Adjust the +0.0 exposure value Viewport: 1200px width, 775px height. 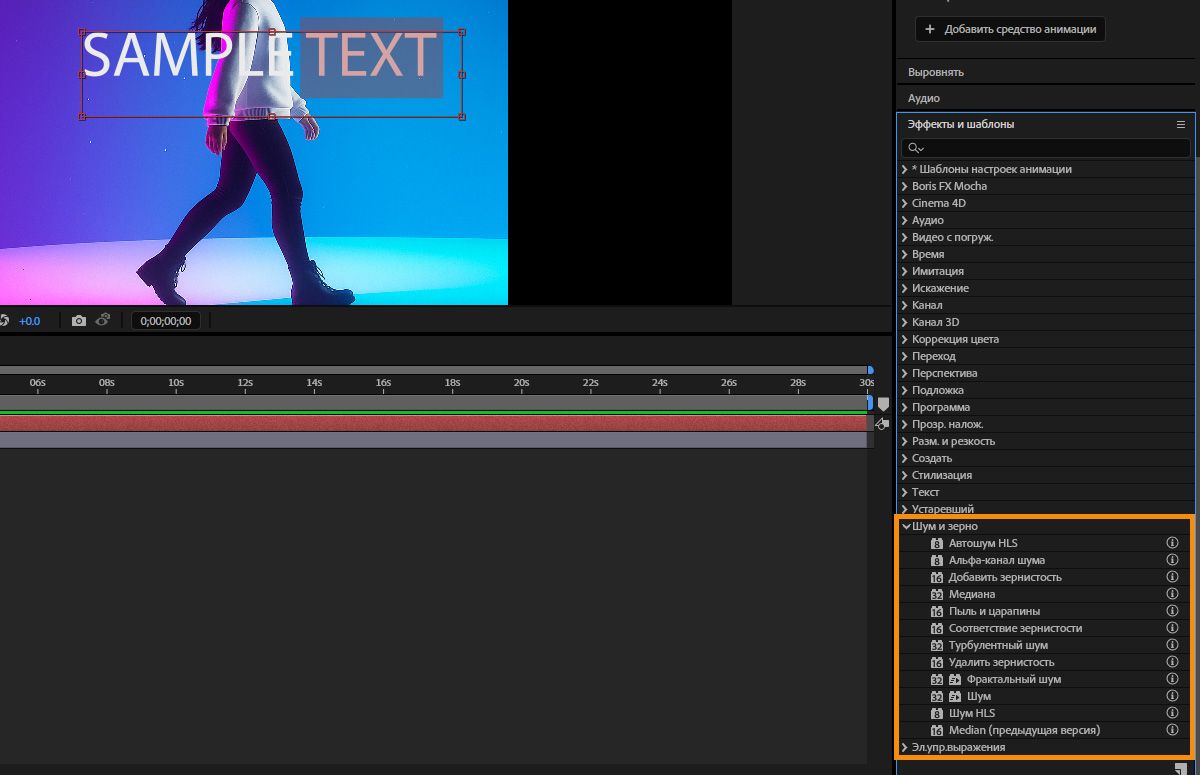29,321
